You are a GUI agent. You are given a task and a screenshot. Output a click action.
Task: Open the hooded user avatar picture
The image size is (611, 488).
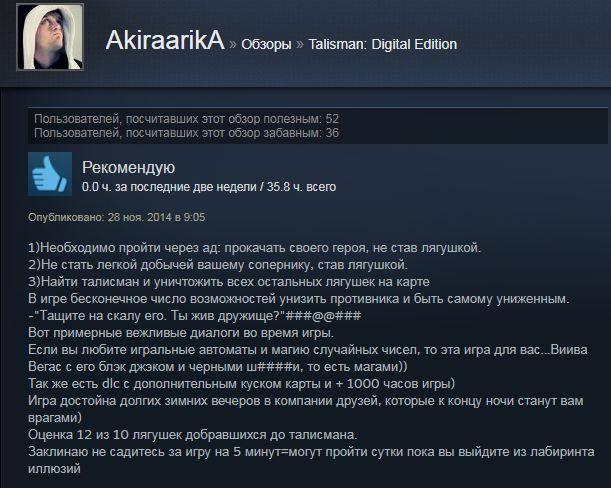[x=50, y=37]
